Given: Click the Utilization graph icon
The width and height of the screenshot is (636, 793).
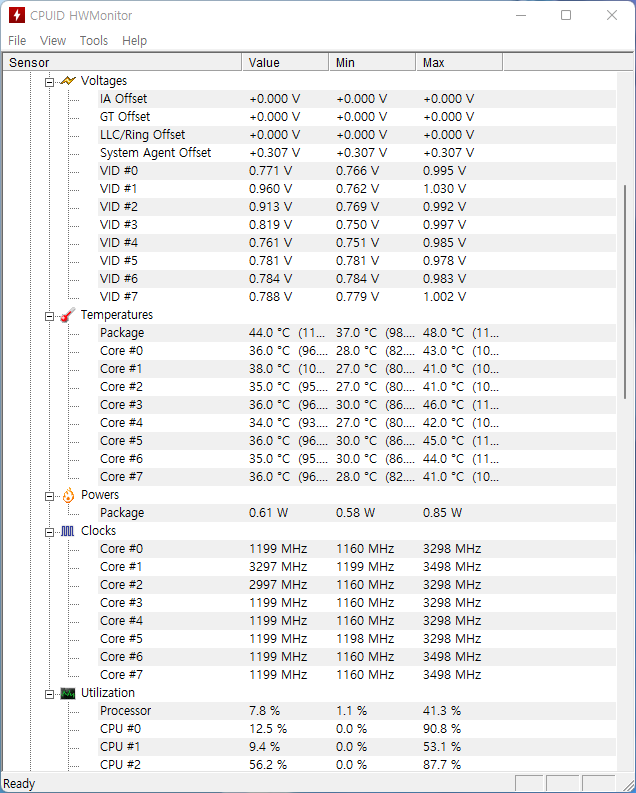Looking at the screenshot, I should coord(68,693).
